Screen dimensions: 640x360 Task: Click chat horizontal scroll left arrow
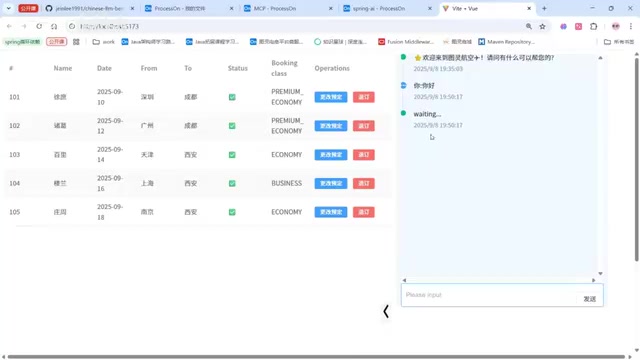point(404,280)
